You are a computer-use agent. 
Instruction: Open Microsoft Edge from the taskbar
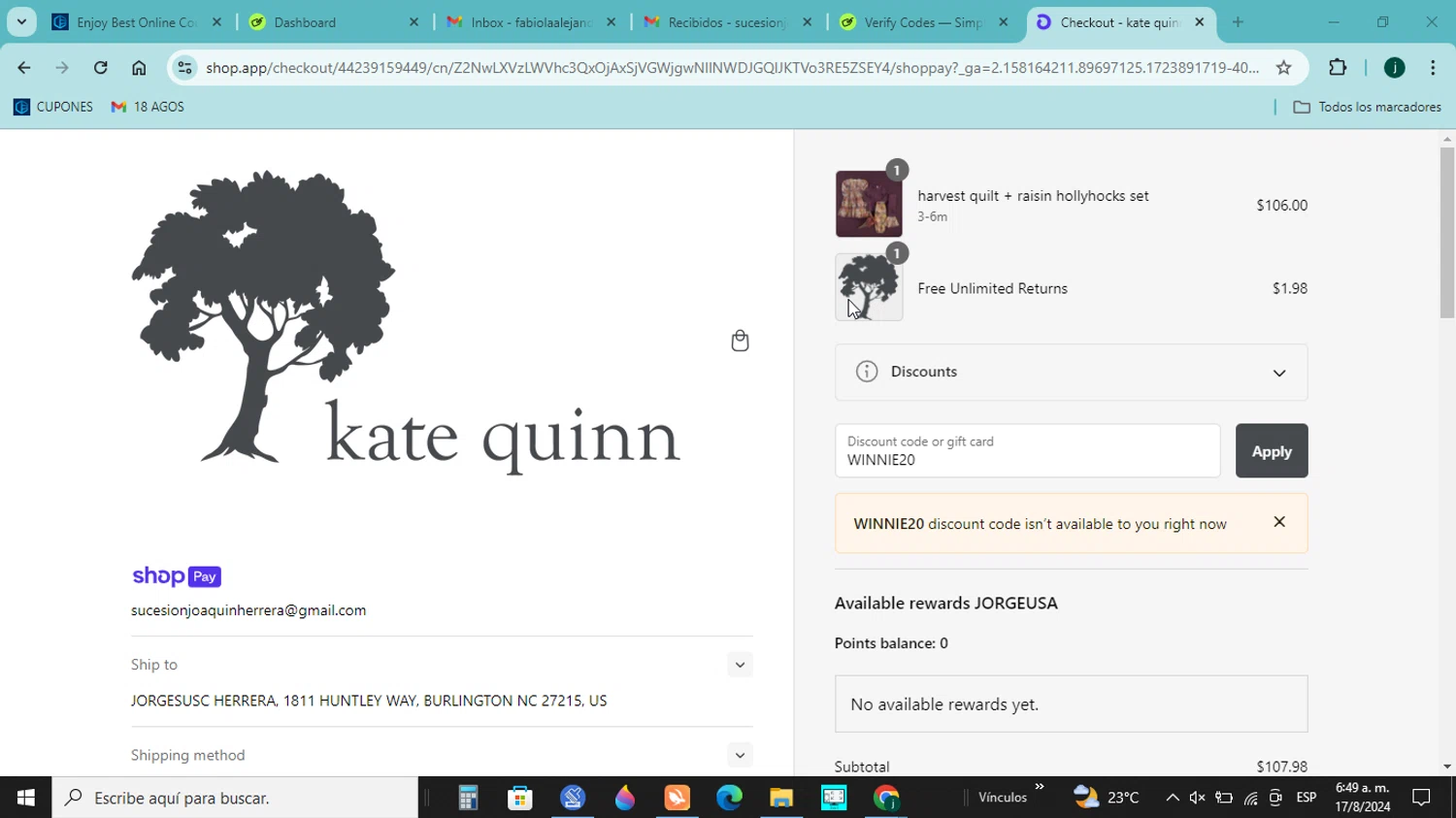[x=729, y=798]
